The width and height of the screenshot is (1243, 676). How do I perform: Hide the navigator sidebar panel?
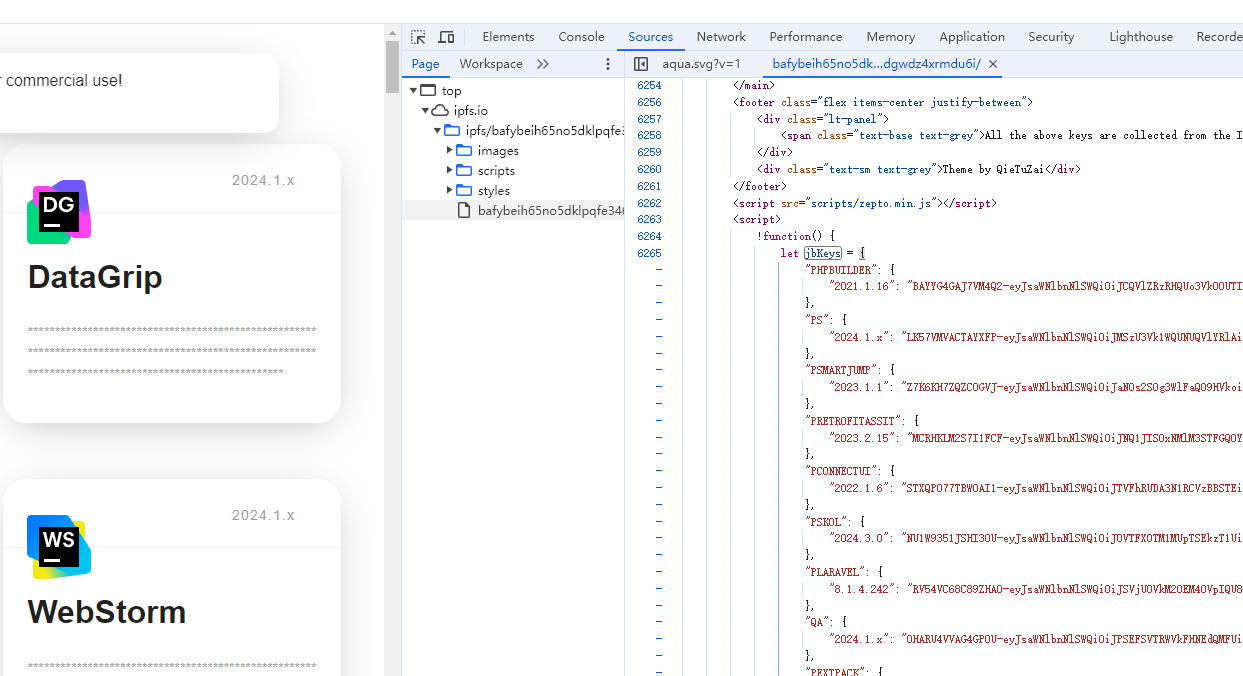pos(641,64)
